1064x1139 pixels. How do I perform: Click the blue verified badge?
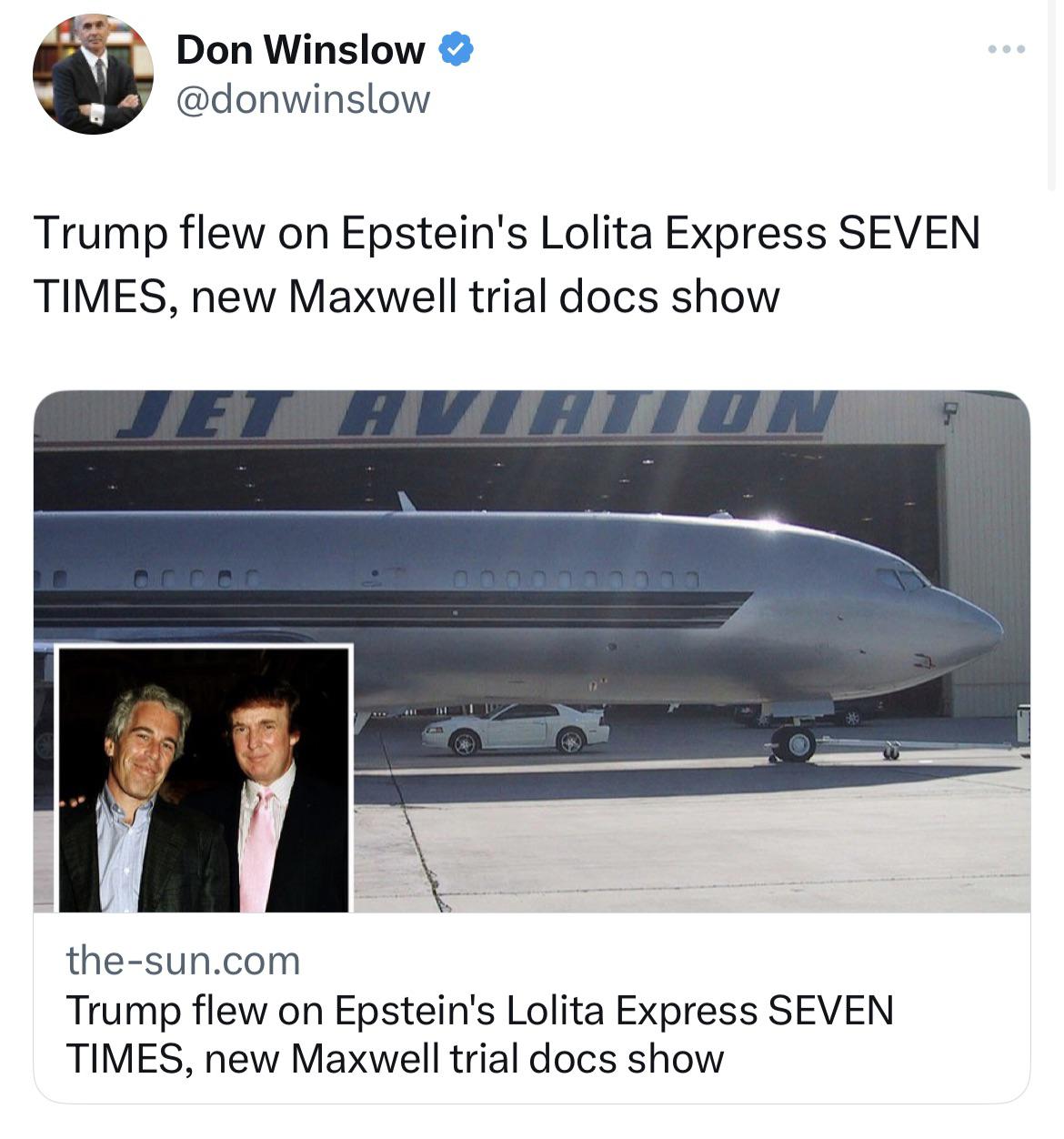point(456,50)
